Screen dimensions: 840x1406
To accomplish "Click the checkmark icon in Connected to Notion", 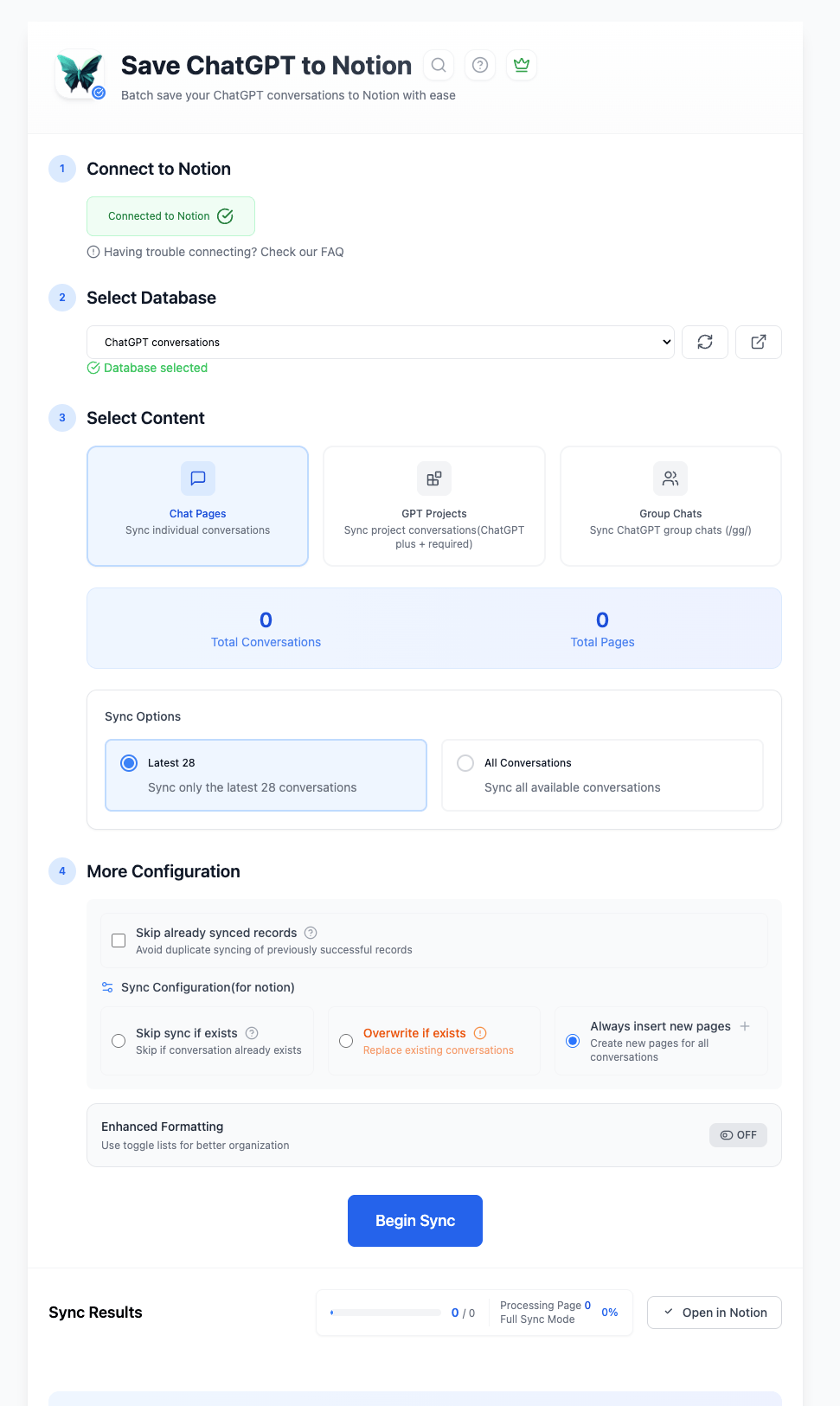I will pyautogui.click(x=225, y=216).
